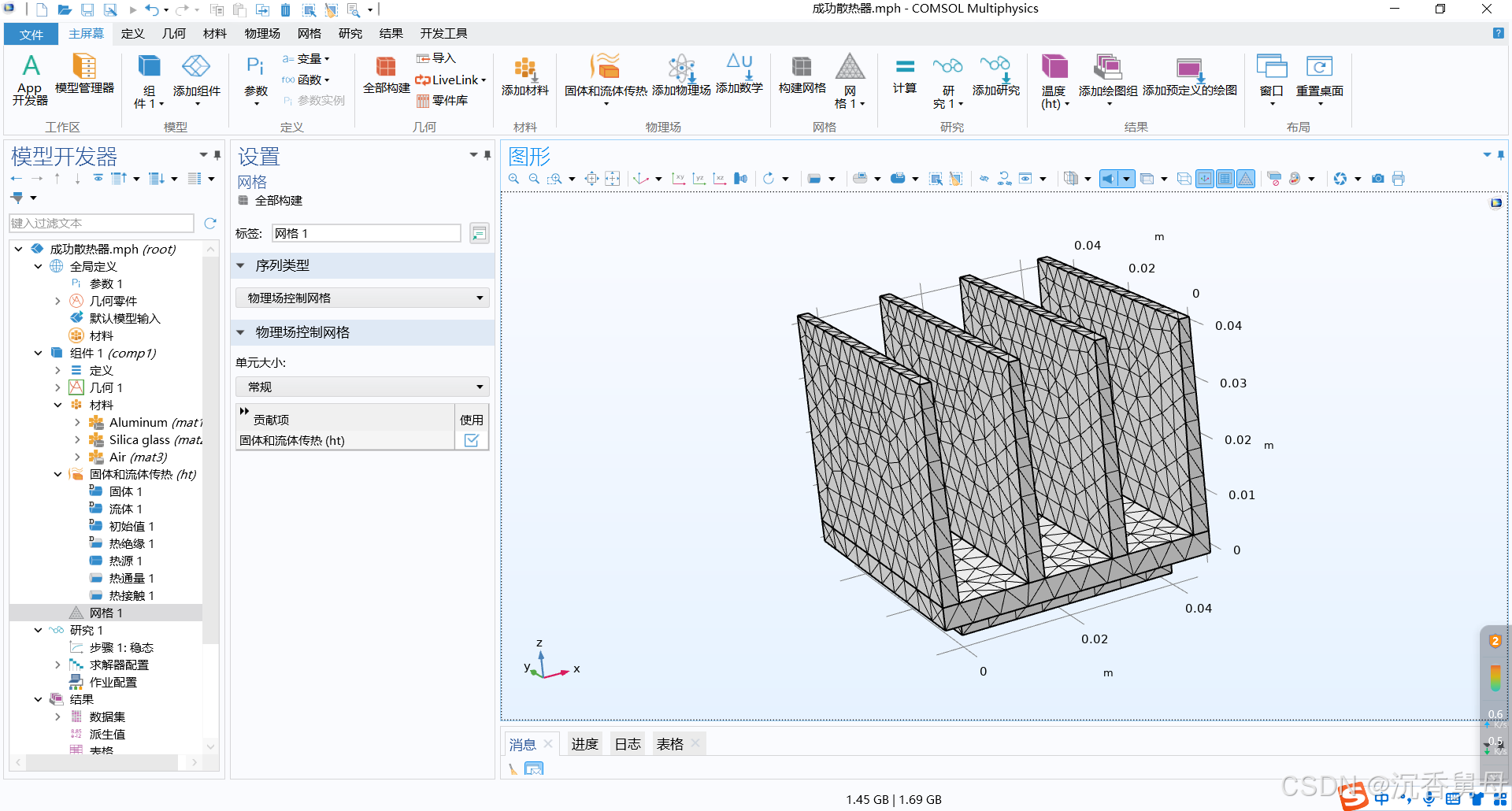
Task: Open the 变量 dropdown in the ribbon
Action: pos(306,59)
